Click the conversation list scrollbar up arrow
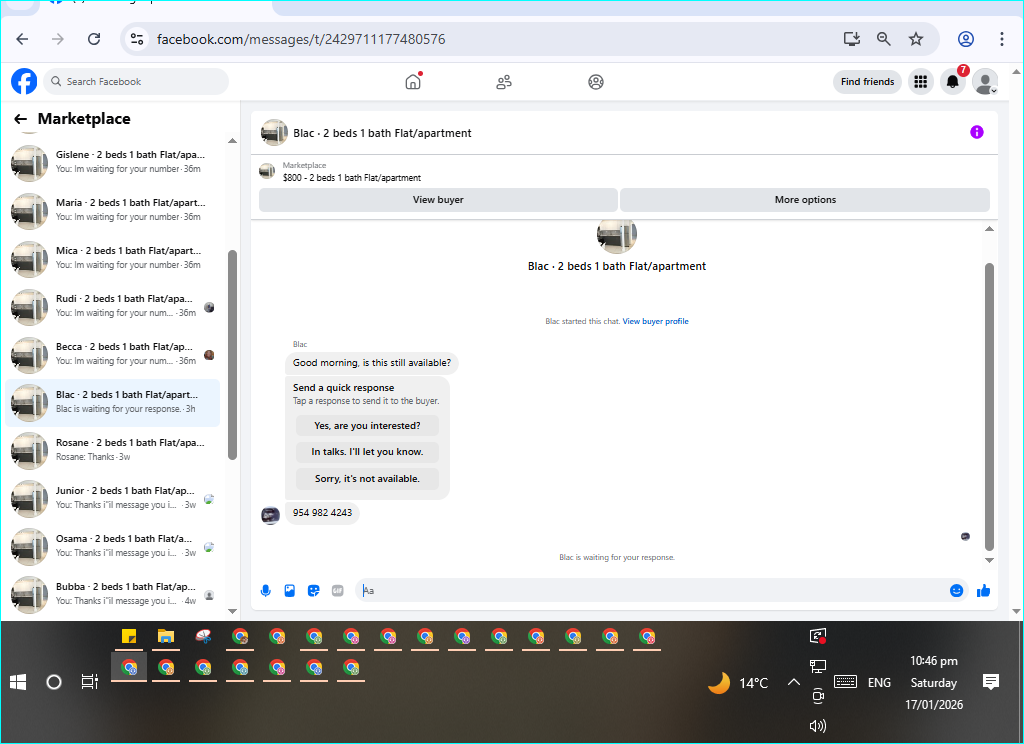1024x744 pixels. click(232, 140)
